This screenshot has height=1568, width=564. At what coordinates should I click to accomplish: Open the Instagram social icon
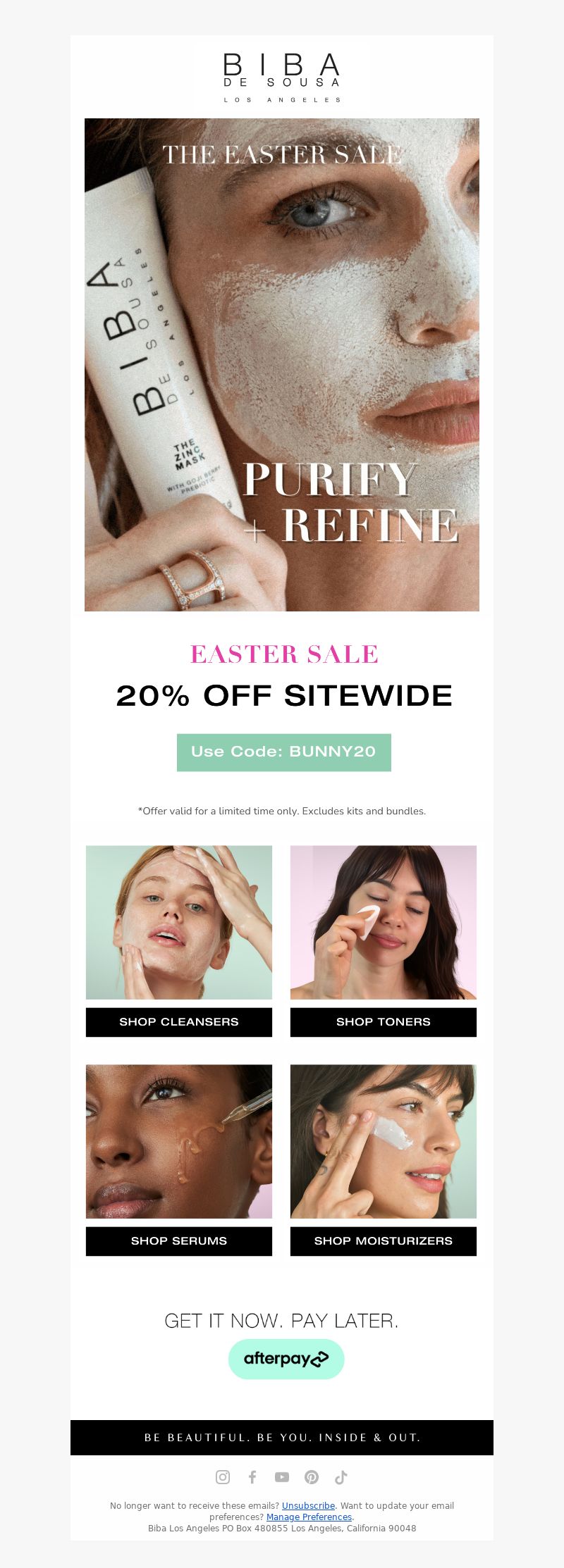point(223,1477)
